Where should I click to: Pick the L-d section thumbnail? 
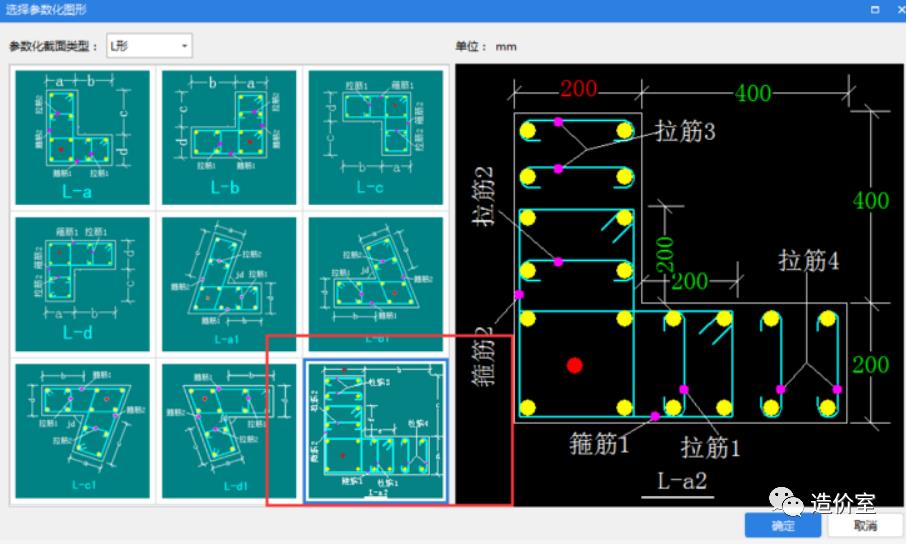pos(82,284)
